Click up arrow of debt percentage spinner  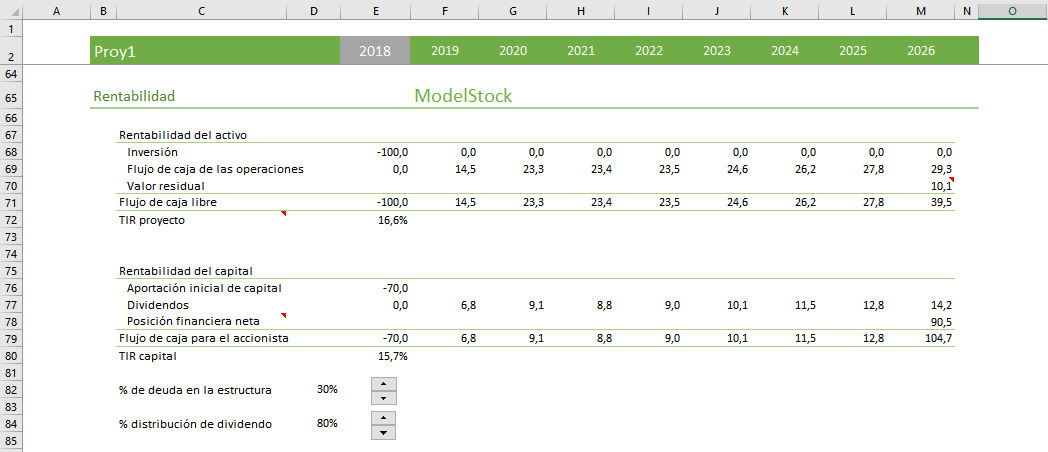click(x=383, y=383)
